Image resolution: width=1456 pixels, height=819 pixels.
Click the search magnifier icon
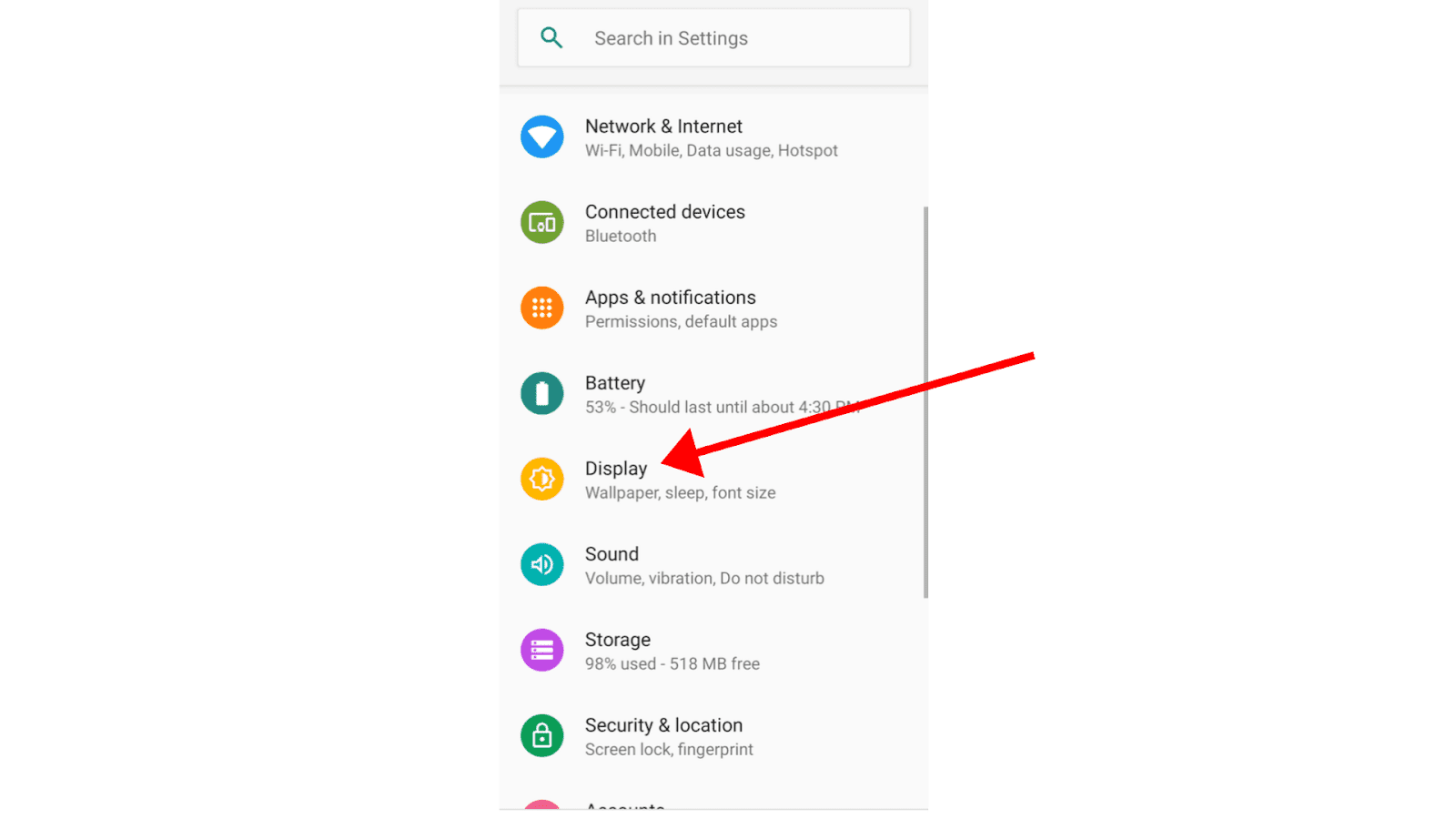551,37
